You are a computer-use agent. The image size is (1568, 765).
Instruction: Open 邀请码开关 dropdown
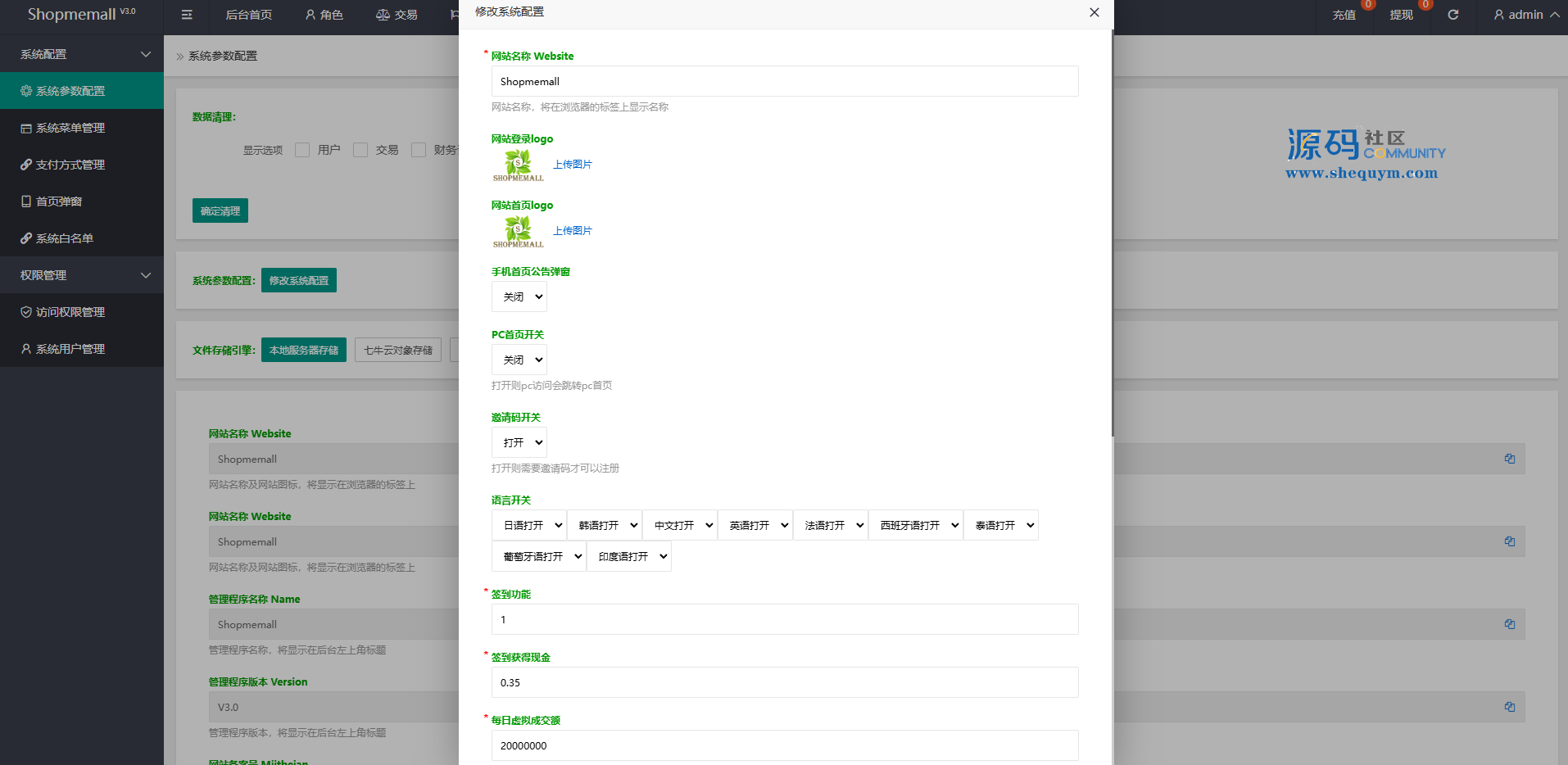coord(519,442)
